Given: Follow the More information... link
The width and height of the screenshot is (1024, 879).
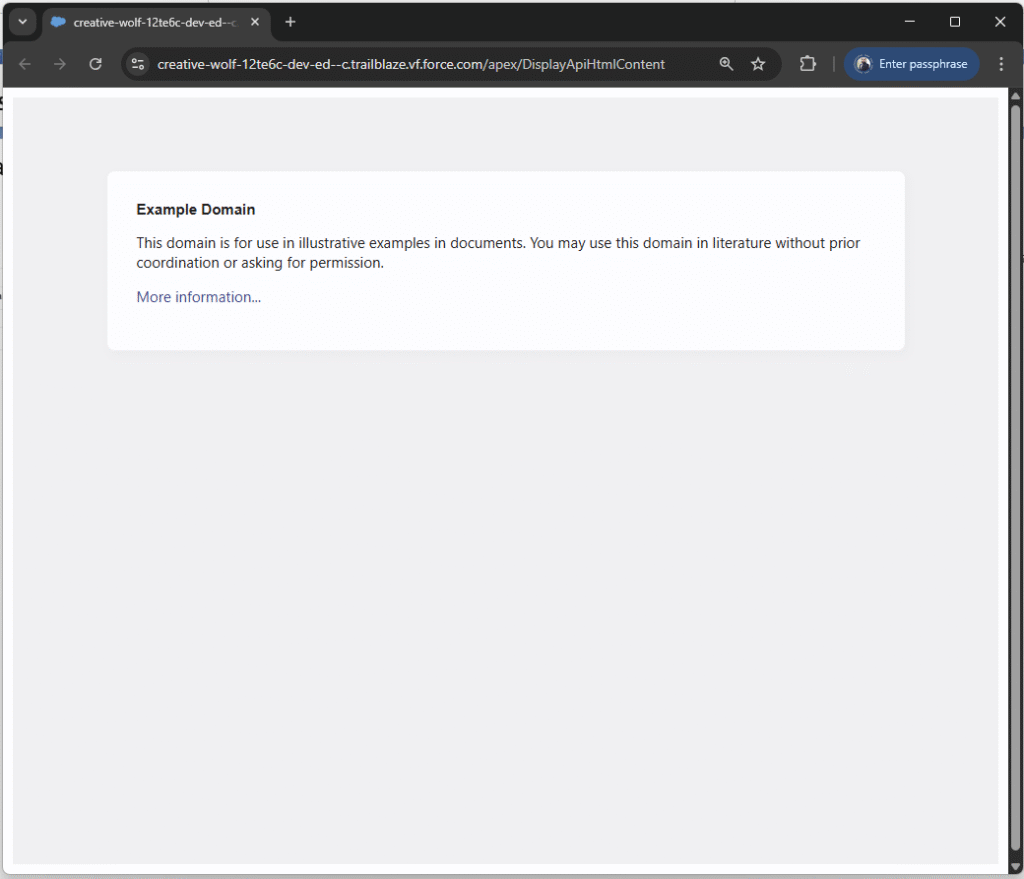Looking at the screenshot, I should [199, 297].
